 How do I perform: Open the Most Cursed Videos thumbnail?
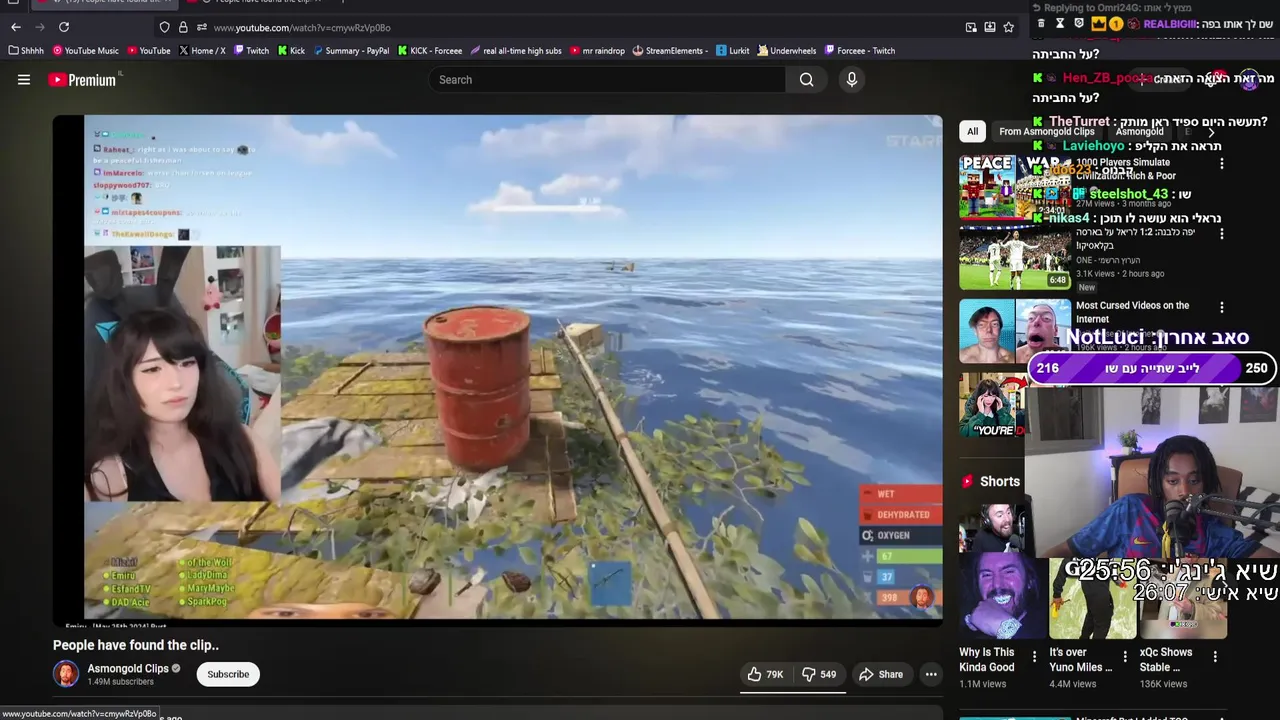click(1015, 331)
